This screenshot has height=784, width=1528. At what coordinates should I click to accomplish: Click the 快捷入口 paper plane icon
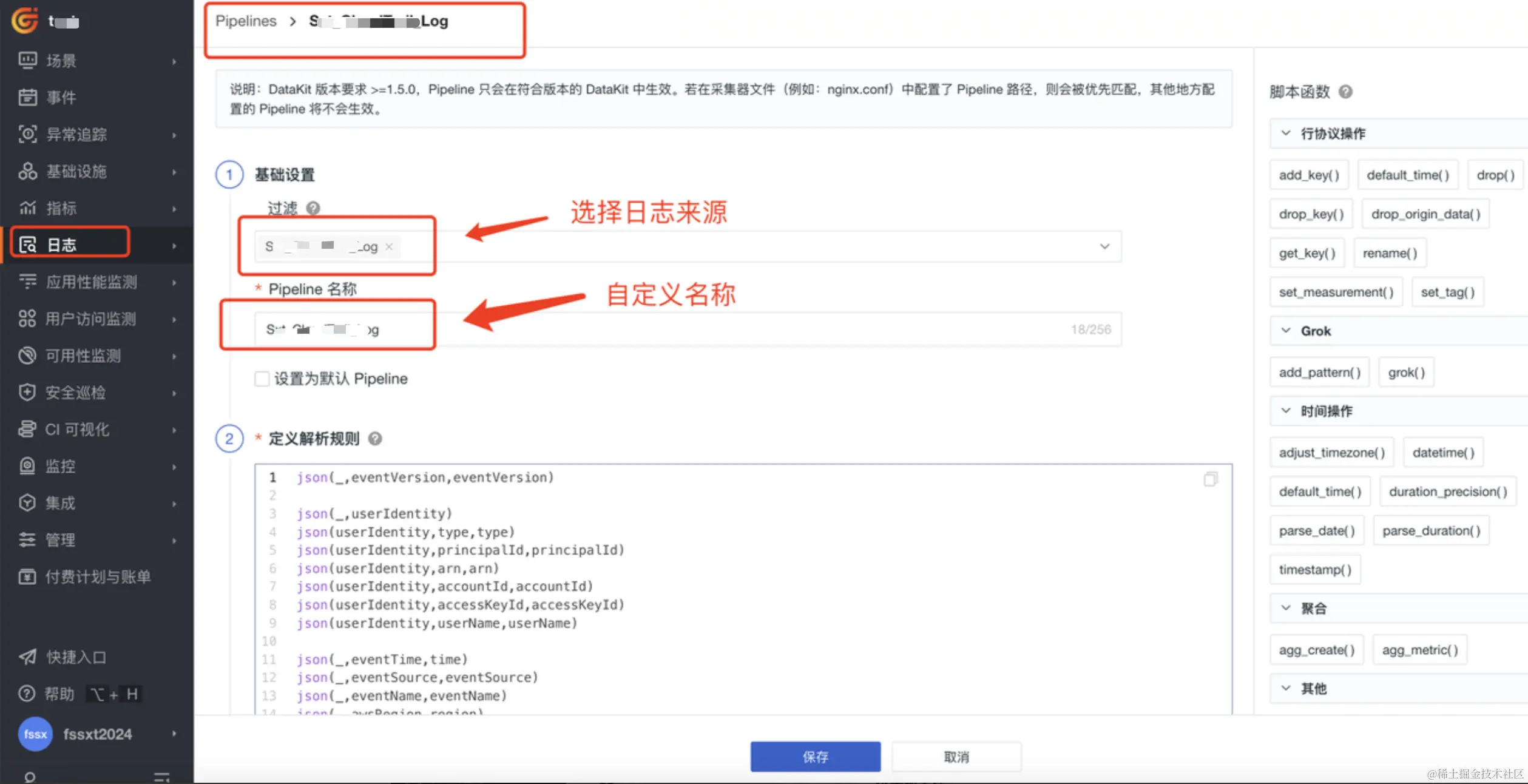27,657
